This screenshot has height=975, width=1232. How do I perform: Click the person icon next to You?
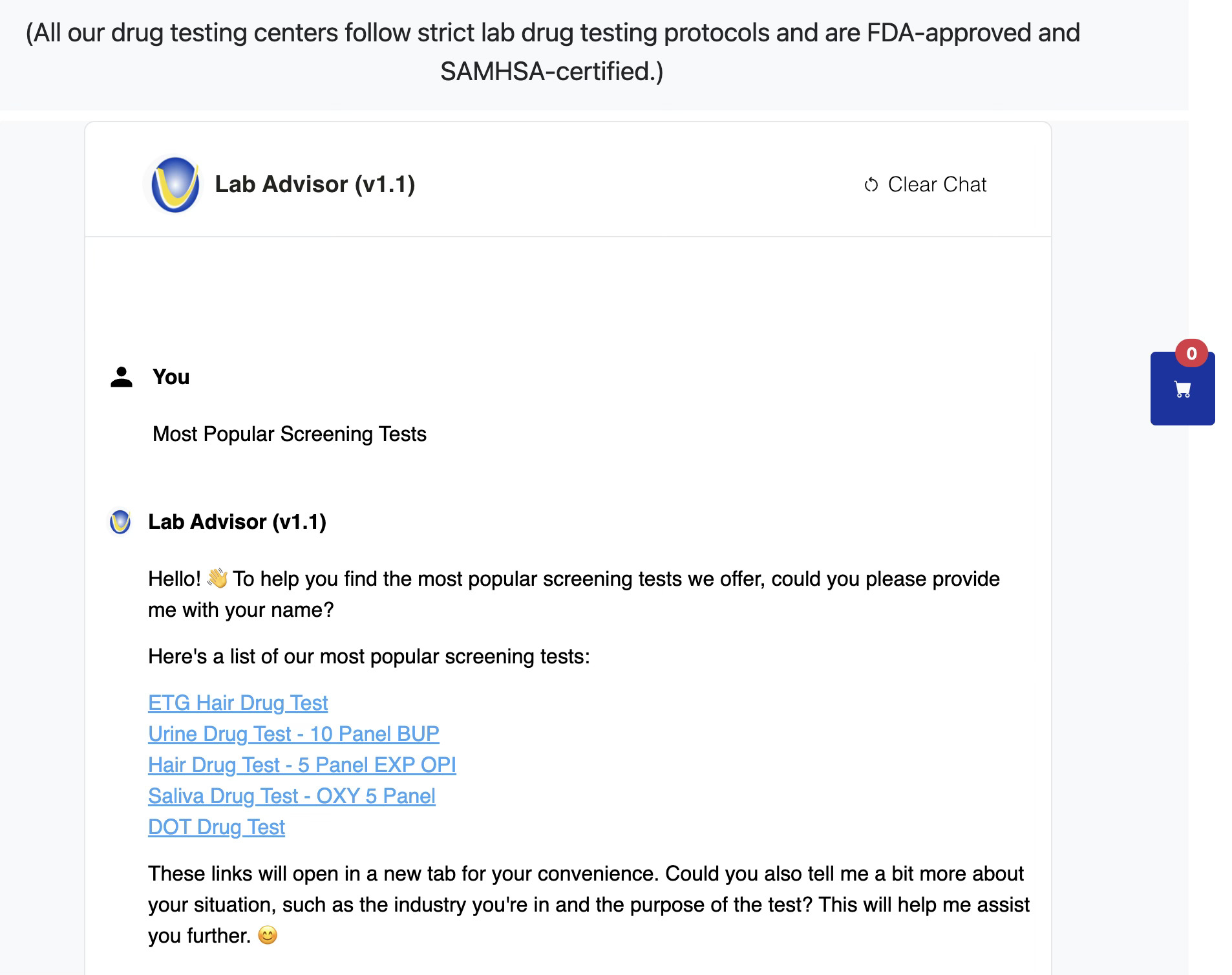(x=122, y=377)
